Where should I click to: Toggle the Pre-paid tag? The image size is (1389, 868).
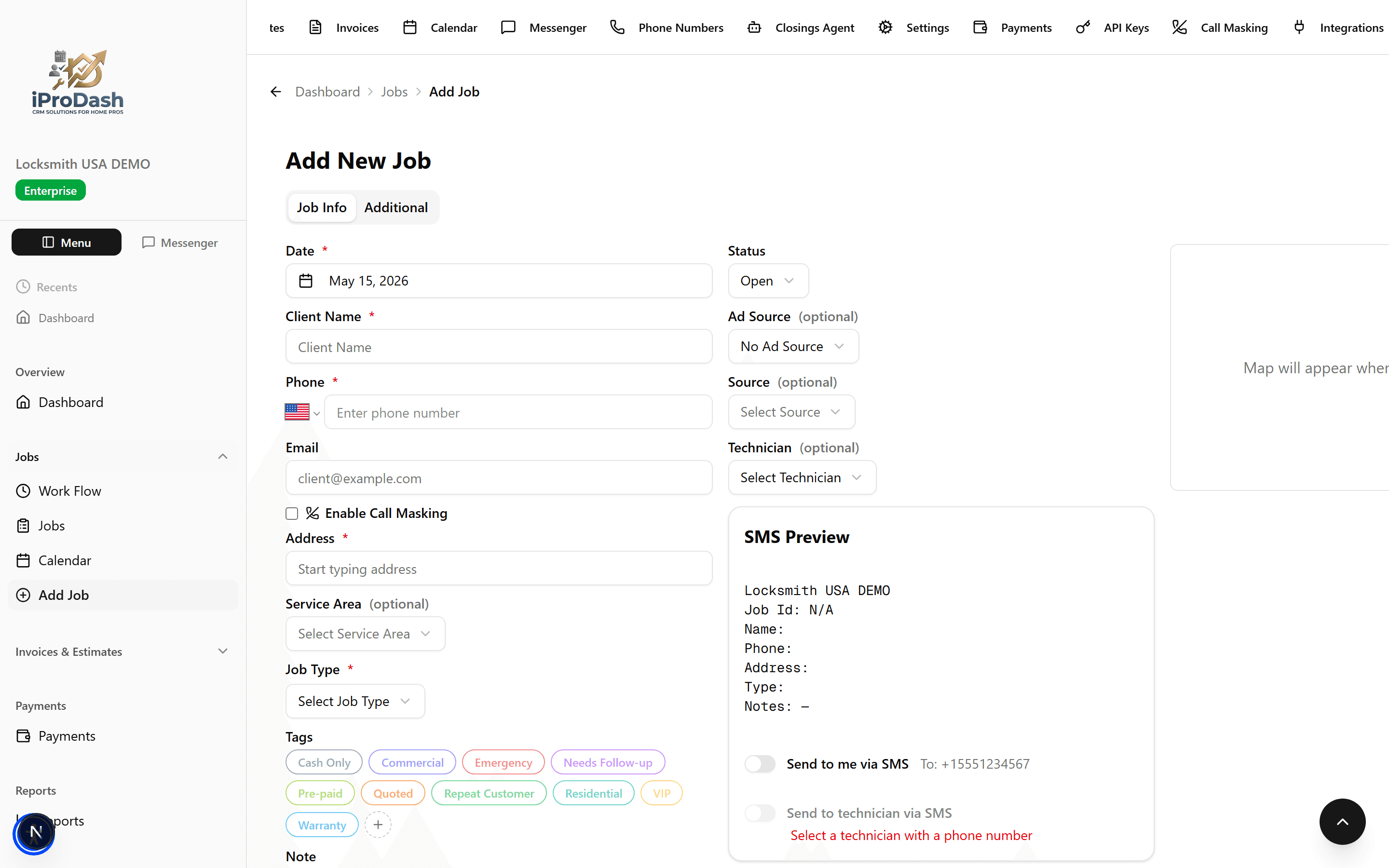point(320,793)
